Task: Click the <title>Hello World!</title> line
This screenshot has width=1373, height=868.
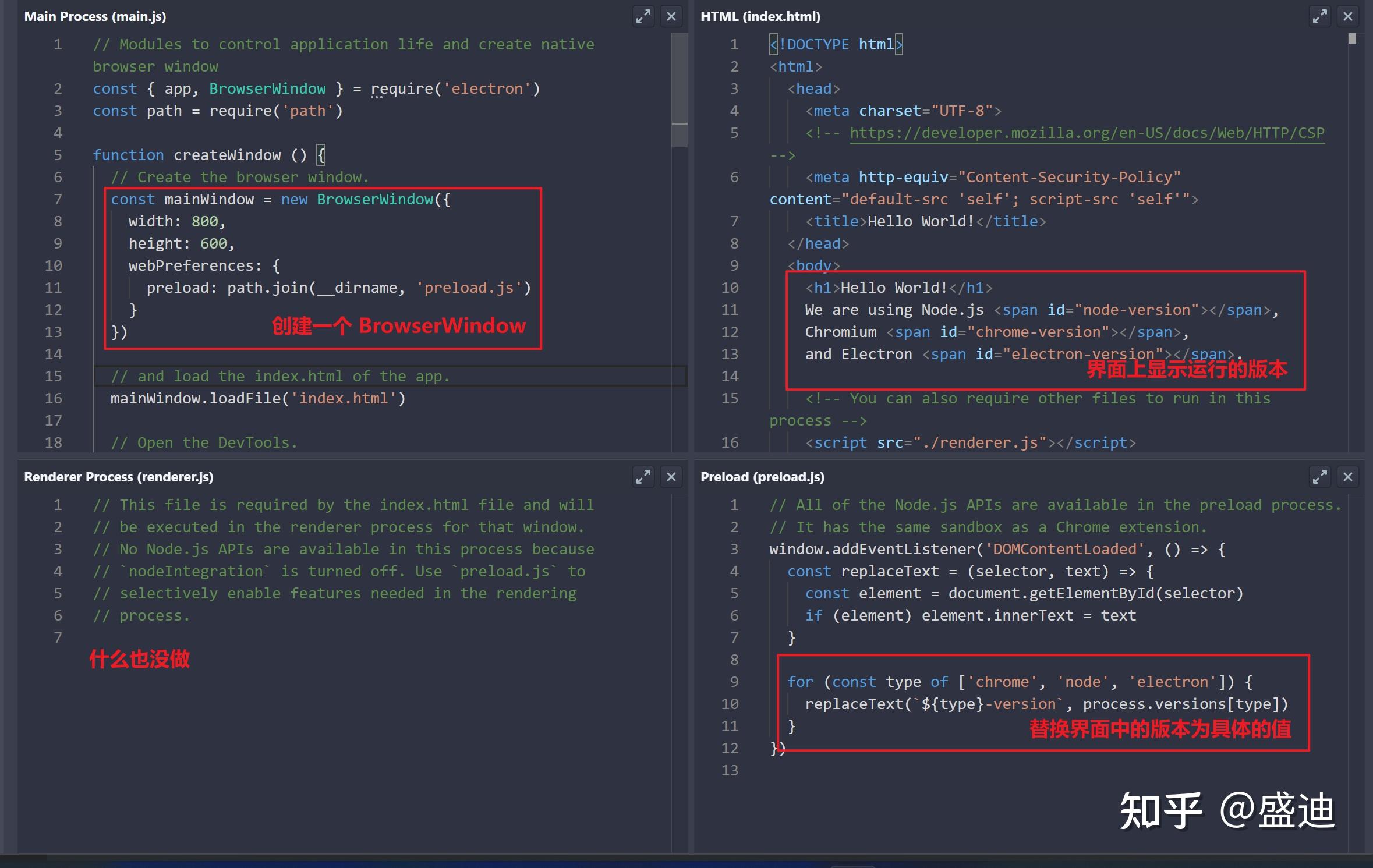Action: point(926,221)
